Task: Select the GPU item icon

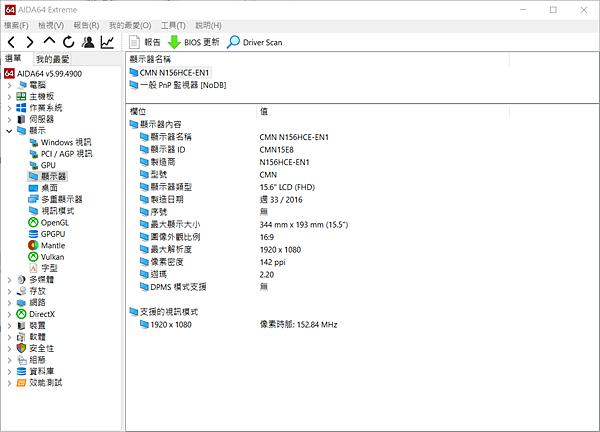Action: click(x=34, y=165)
